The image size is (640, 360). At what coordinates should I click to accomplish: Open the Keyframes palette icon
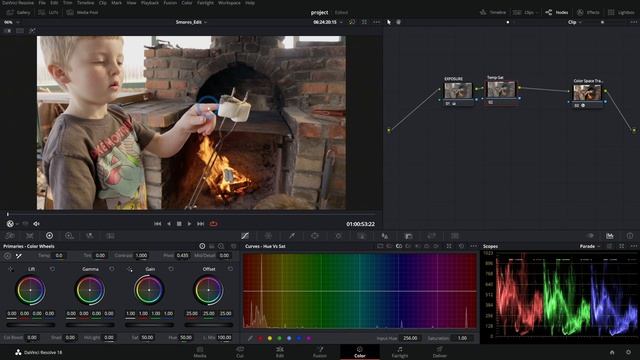pyautogui.click(x=590, y=236)
